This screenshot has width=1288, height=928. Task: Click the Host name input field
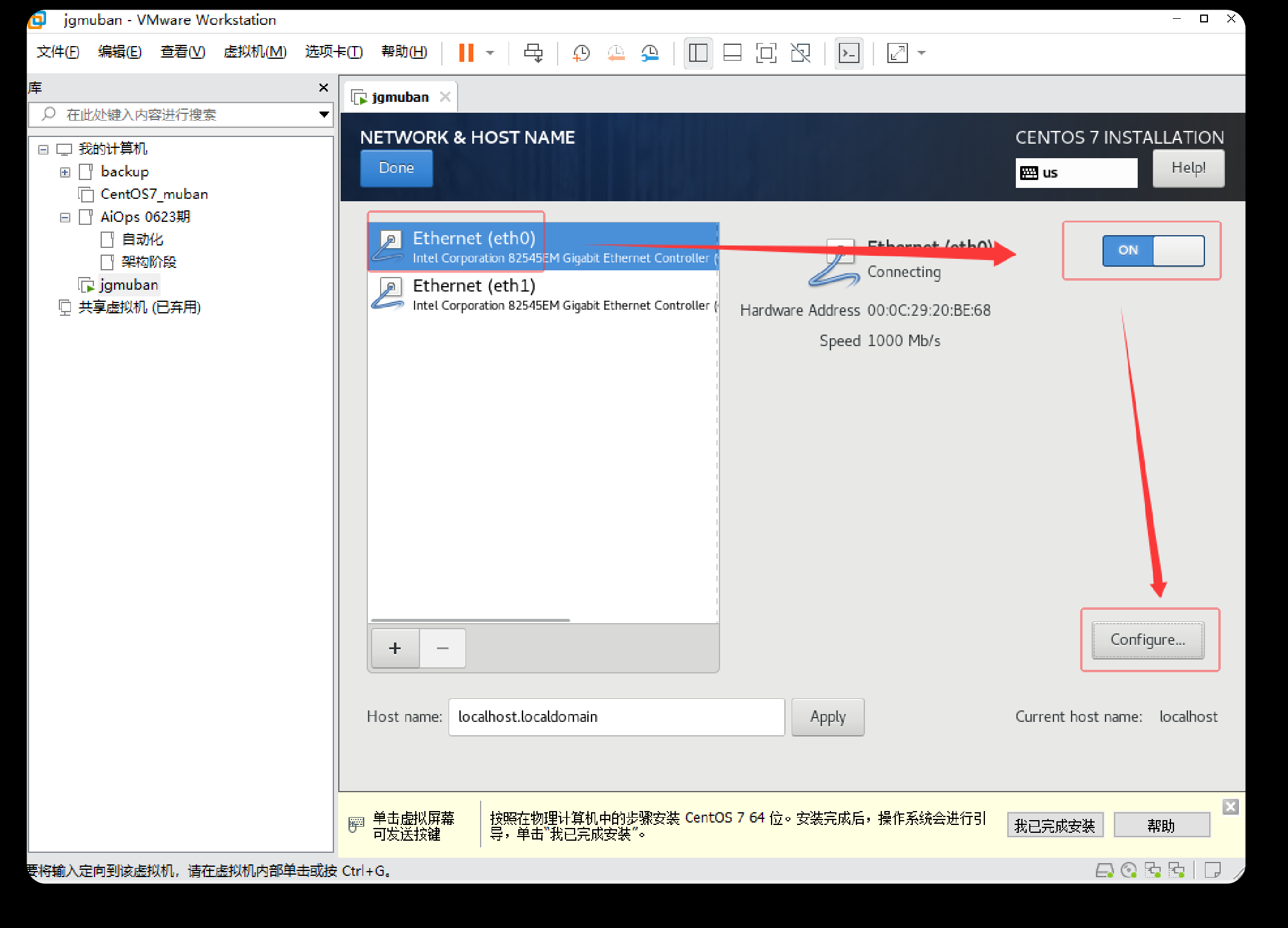coord(616,717)
